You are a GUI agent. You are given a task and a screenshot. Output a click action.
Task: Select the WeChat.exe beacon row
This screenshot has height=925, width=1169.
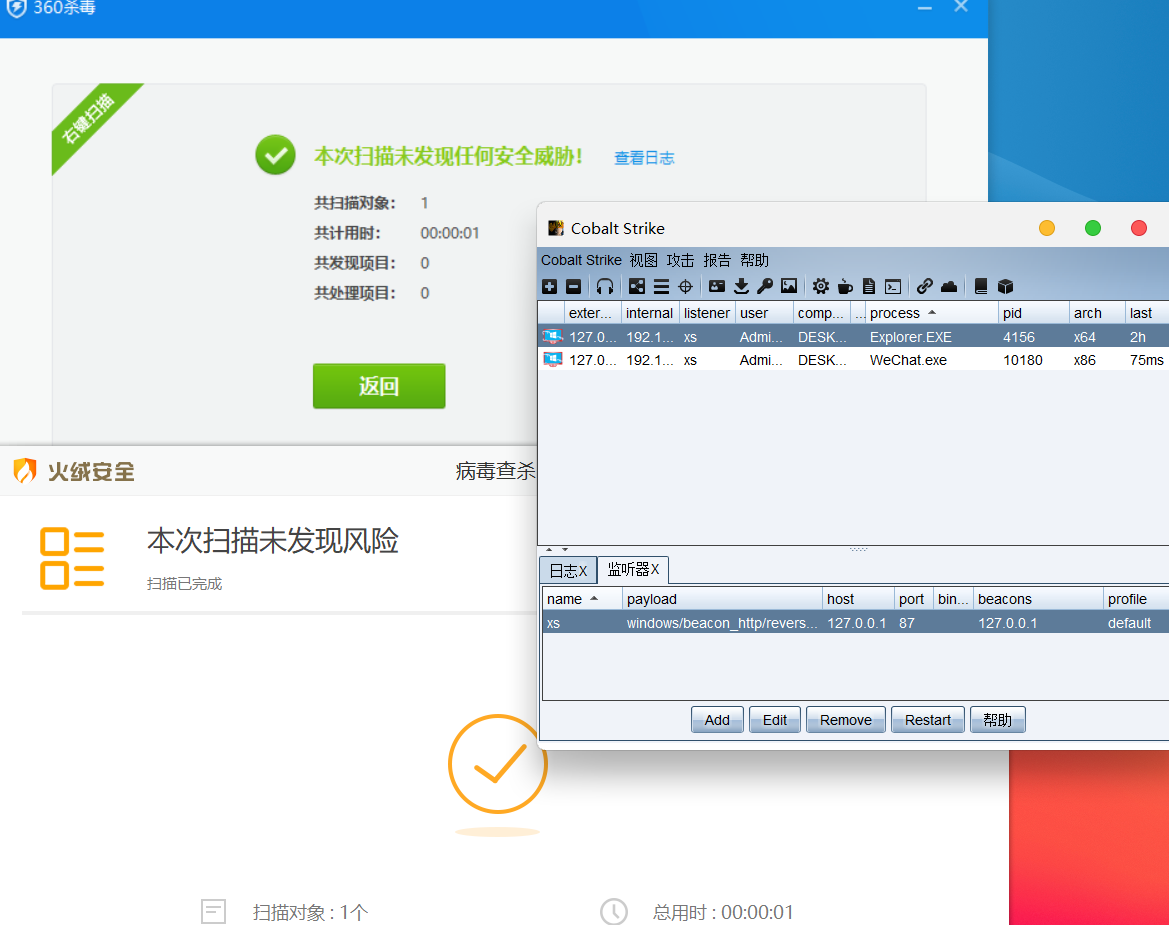853,359
